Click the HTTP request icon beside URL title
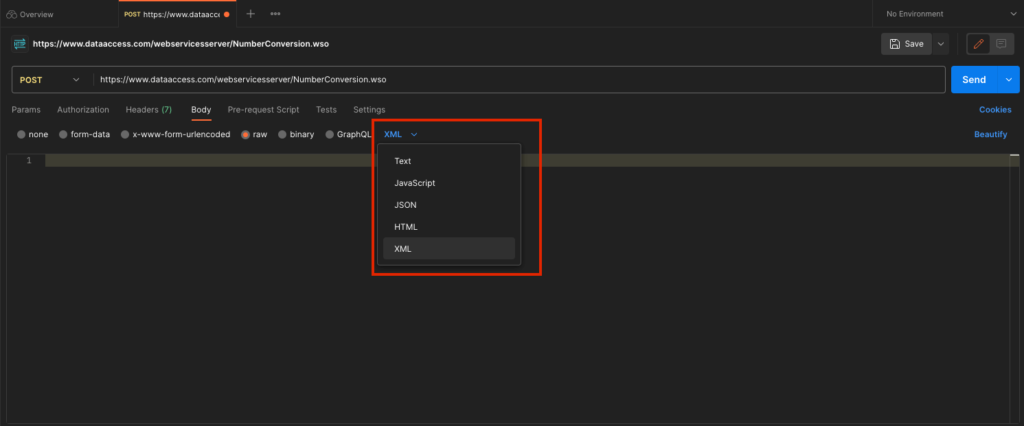The image size is (1024, 426). tap(19, 44)
